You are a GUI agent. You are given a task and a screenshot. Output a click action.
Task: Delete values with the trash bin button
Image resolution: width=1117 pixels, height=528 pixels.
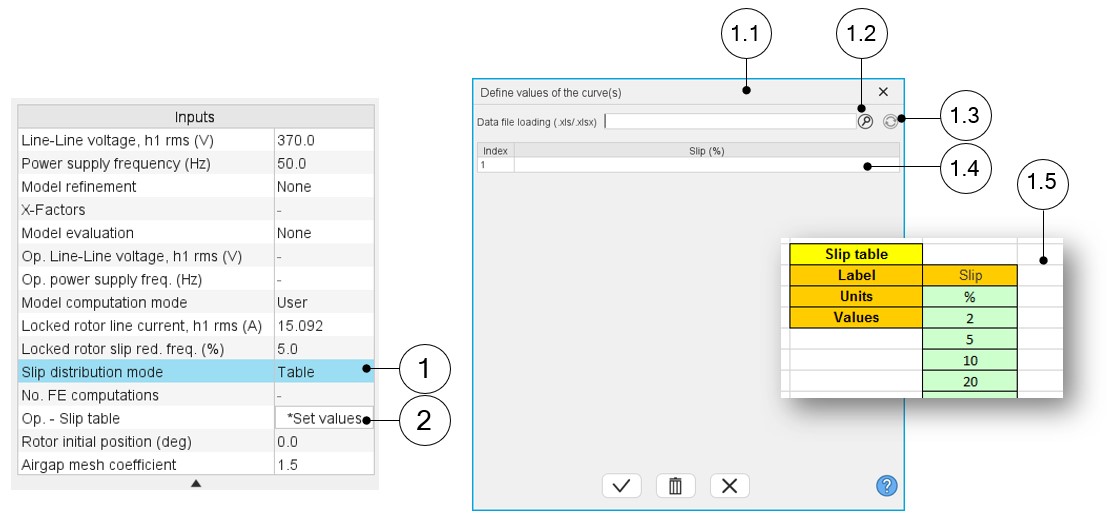pyautogui.click(x=675, y=486)
